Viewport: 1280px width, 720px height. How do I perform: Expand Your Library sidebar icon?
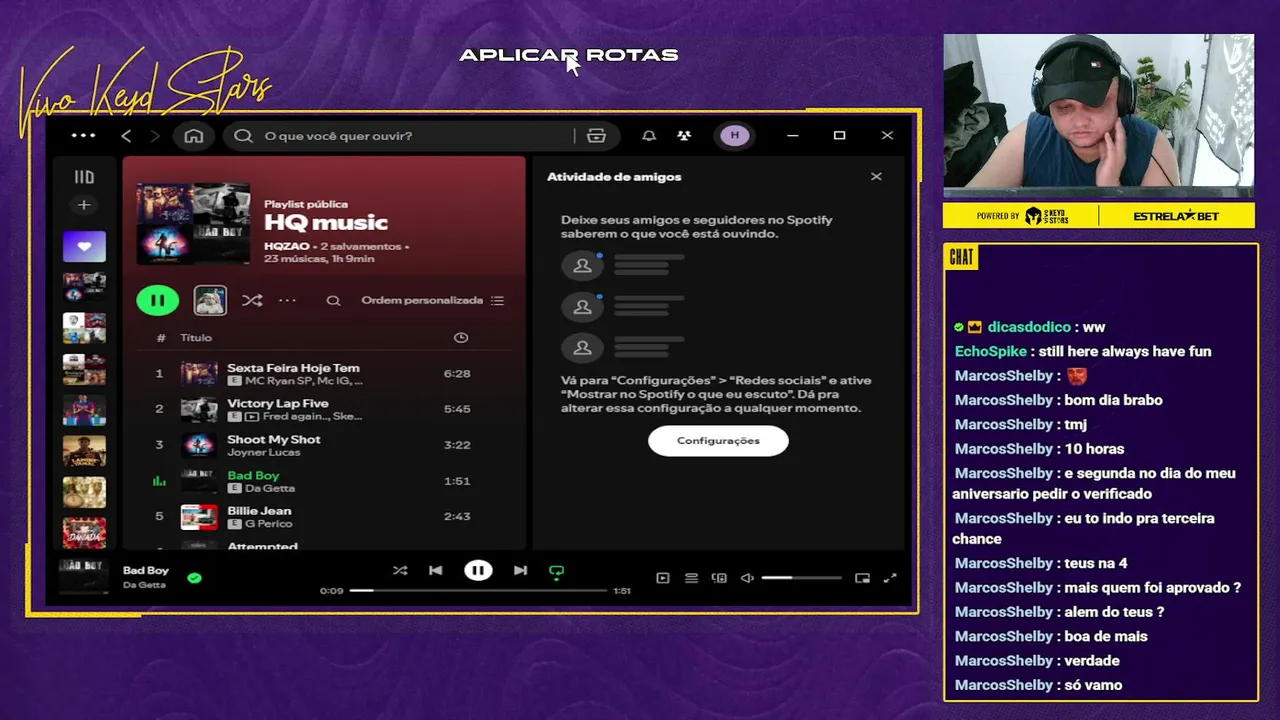(x=84, y=177)
